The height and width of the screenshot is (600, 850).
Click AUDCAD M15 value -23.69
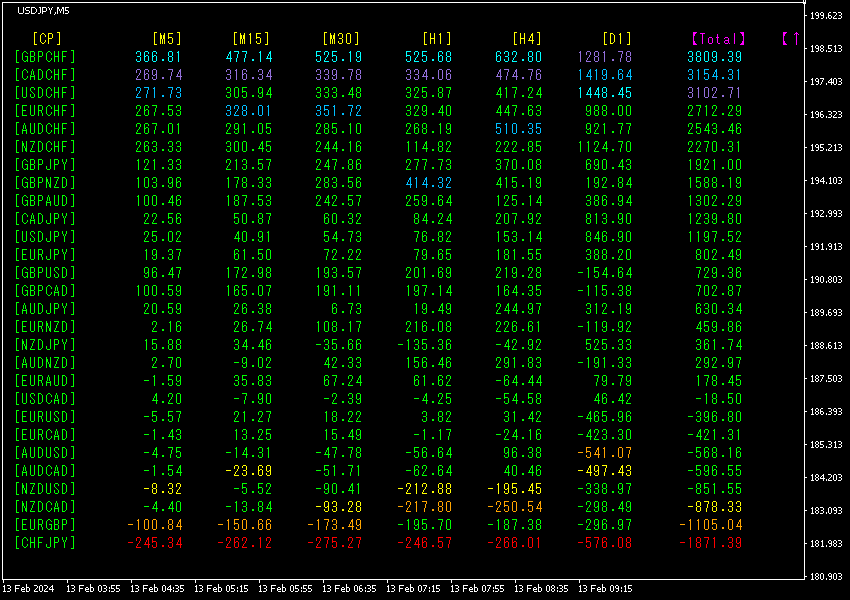[248, 470]
